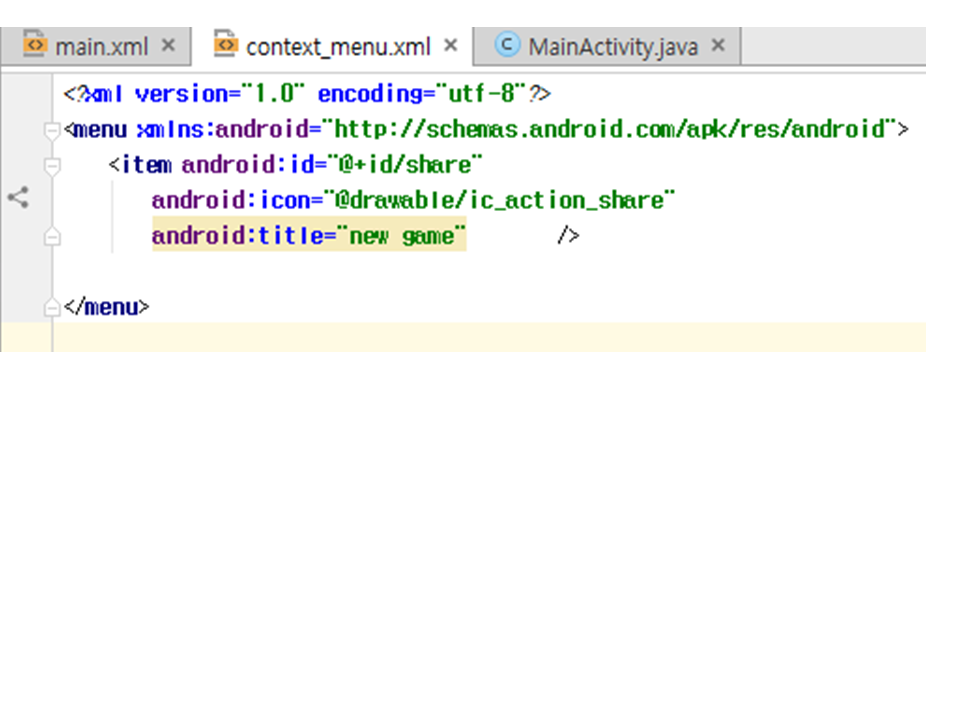This screenshot has width=960, height=720.
Task: Close the context_menu.xml tab
Action: (x=451, y=45)
